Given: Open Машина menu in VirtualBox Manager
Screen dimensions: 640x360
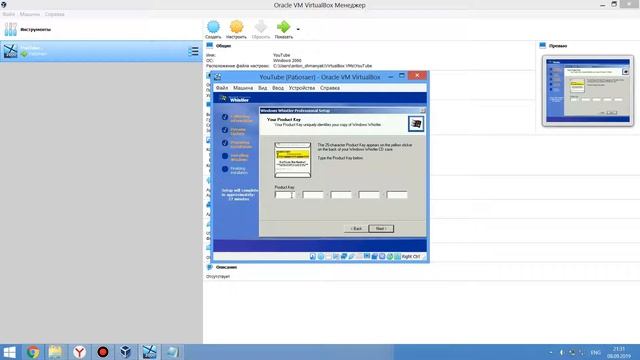Looking at the screenshot, I should coord(30,14).
